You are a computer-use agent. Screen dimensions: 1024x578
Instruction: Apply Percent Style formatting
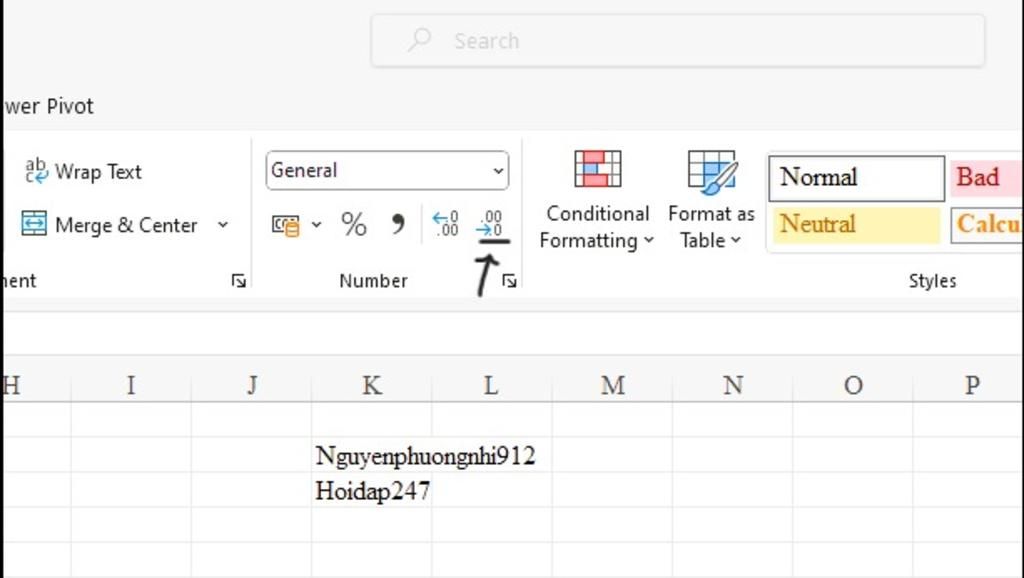[353, 225]
